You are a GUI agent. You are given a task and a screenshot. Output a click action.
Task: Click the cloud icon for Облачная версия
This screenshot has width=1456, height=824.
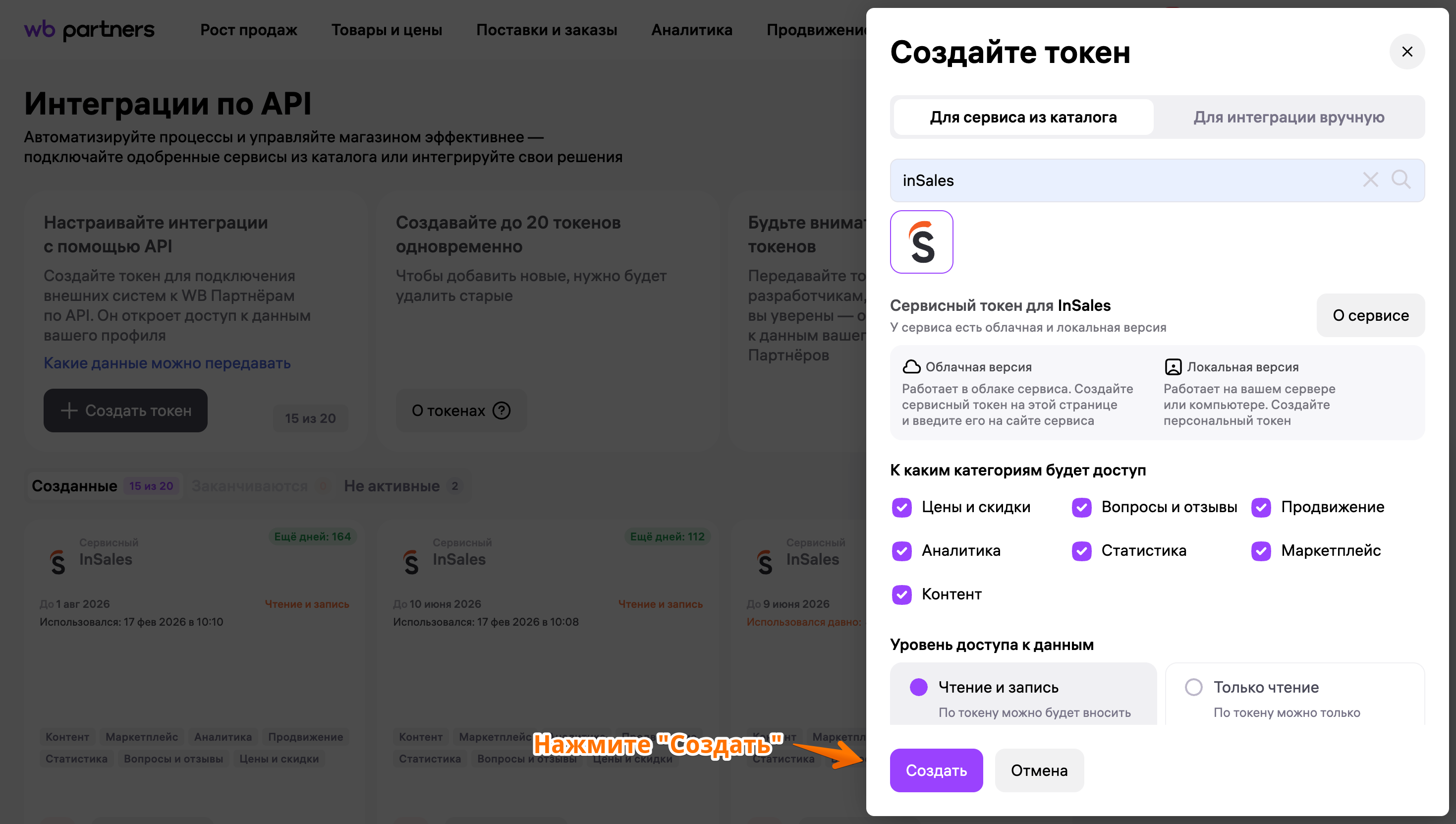911,367
